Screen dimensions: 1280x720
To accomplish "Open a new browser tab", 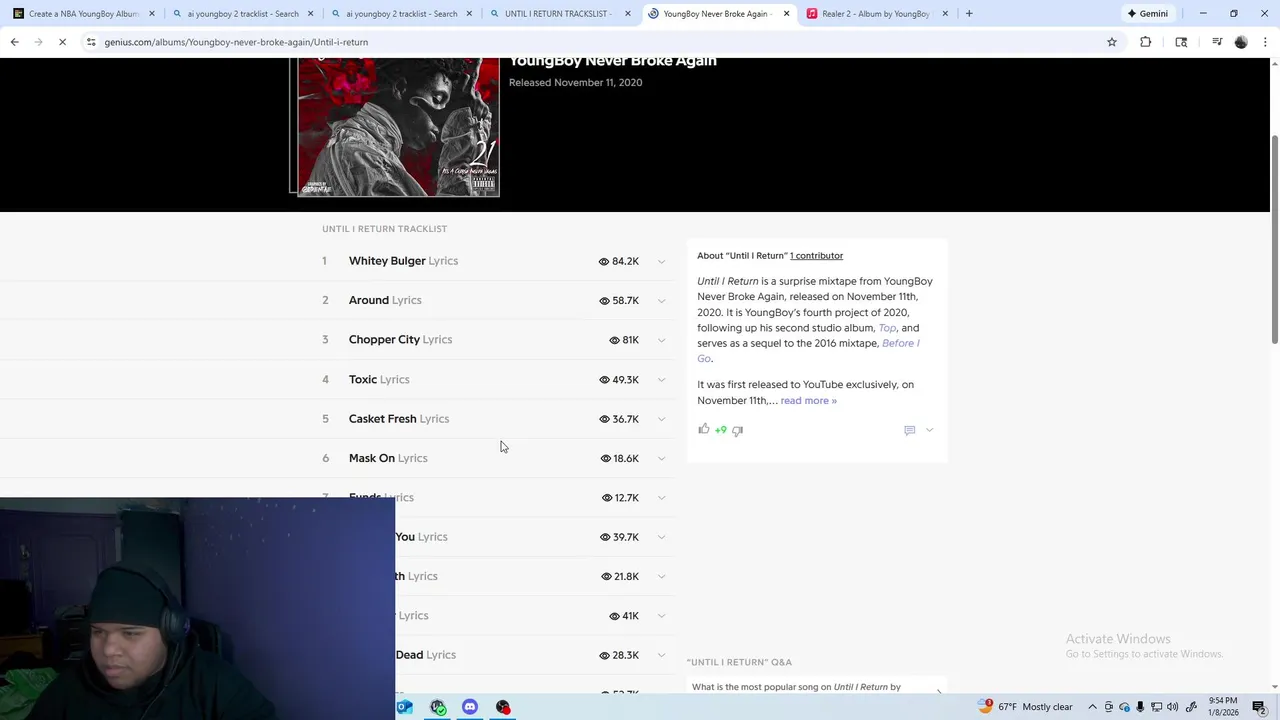I will tap(969, 14).
